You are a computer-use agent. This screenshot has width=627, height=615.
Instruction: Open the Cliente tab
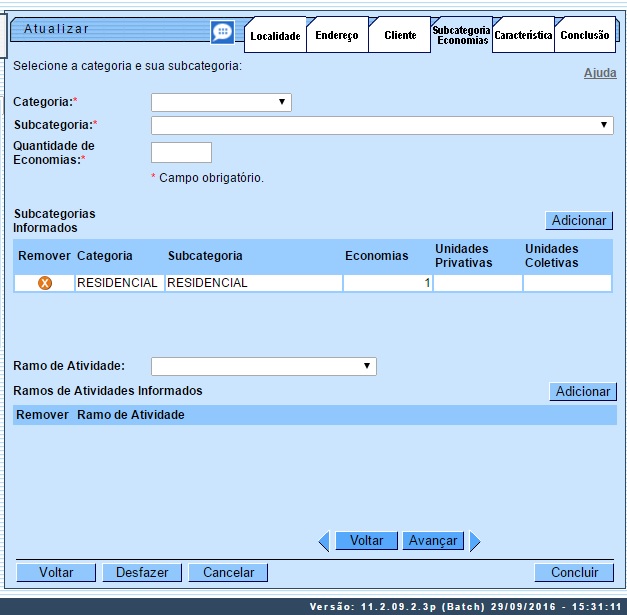tap(400, 35)
